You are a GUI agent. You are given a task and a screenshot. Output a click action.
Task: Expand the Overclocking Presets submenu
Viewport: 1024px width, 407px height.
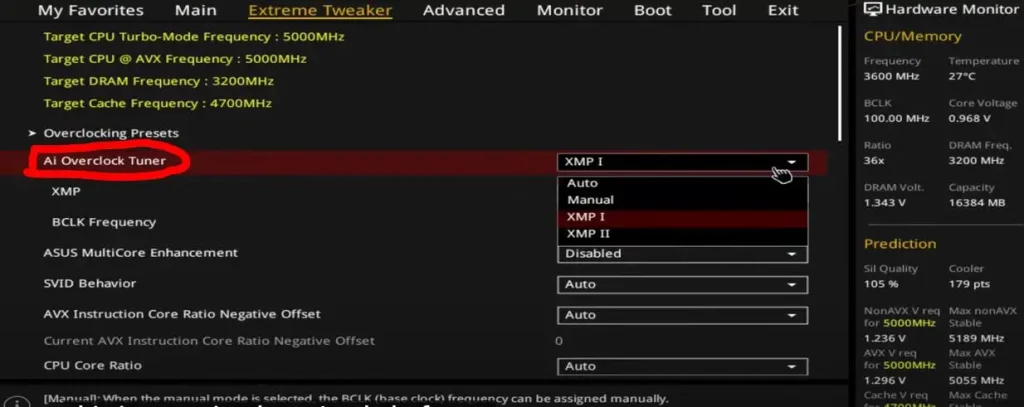[x=111, y=133]
